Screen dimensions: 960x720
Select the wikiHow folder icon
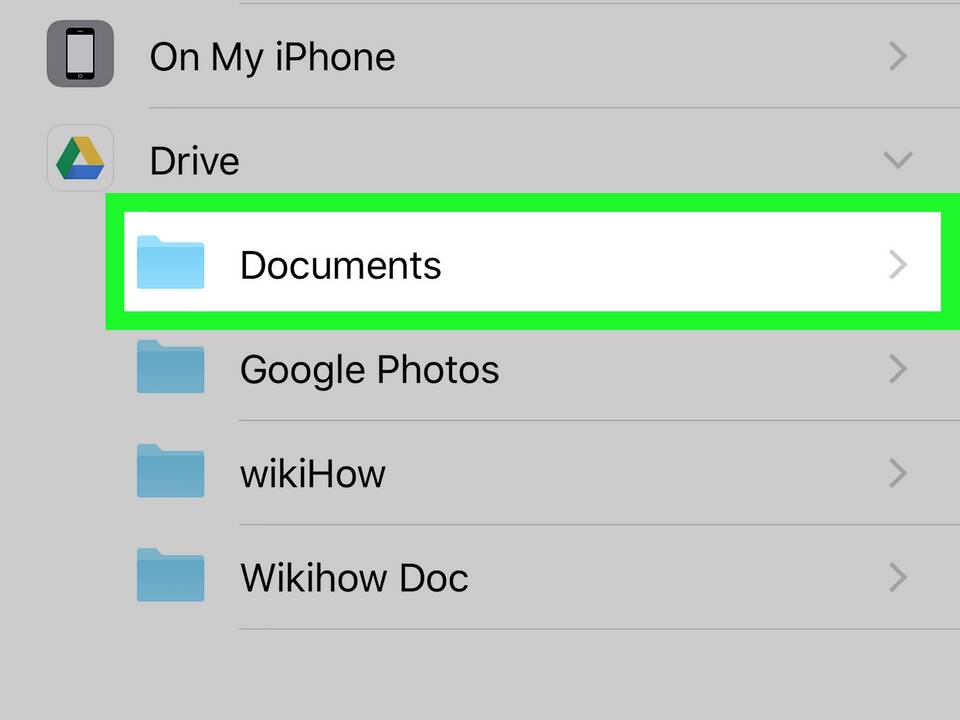pyautogui.click(x=170, y=470)
